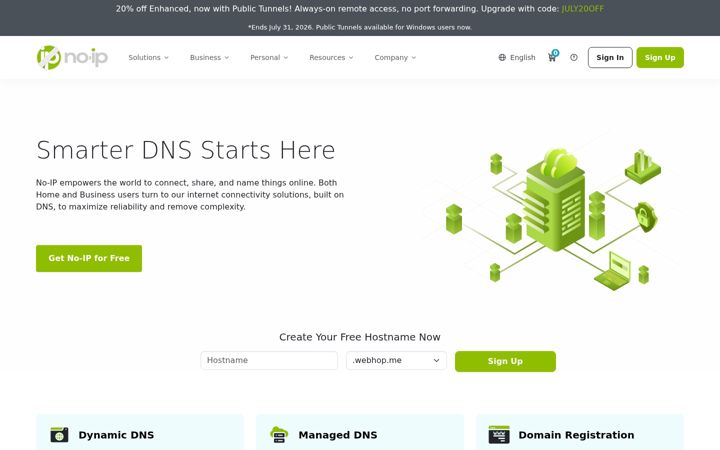The width and height of the screenshot is (720, 450).
Task: Expand the Resources menu
Action: pos(331,57)
